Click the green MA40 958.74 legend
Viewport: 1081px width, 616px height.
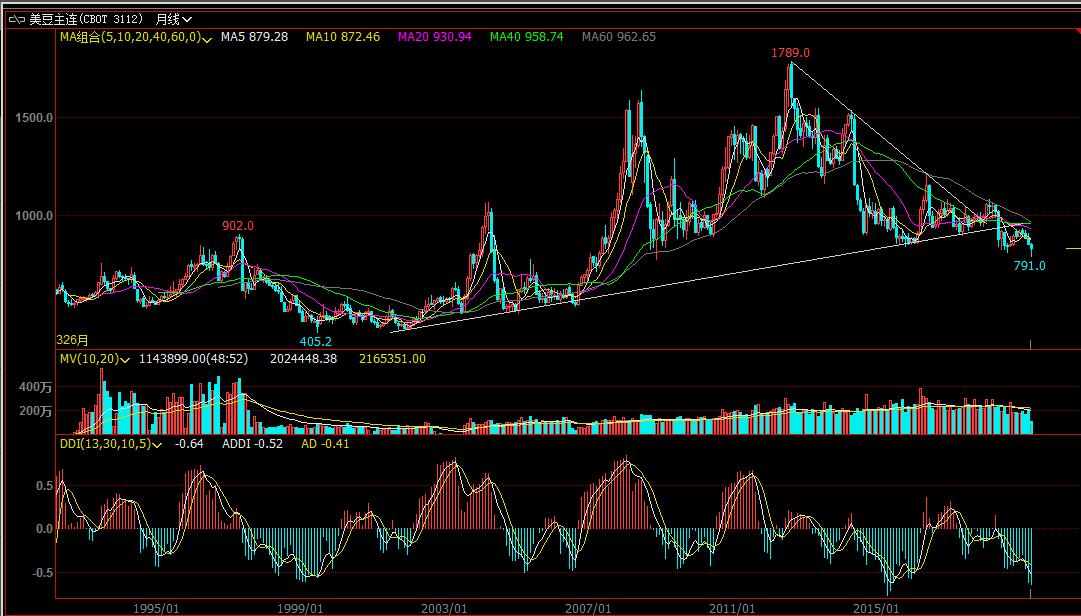tap(526, 37)
